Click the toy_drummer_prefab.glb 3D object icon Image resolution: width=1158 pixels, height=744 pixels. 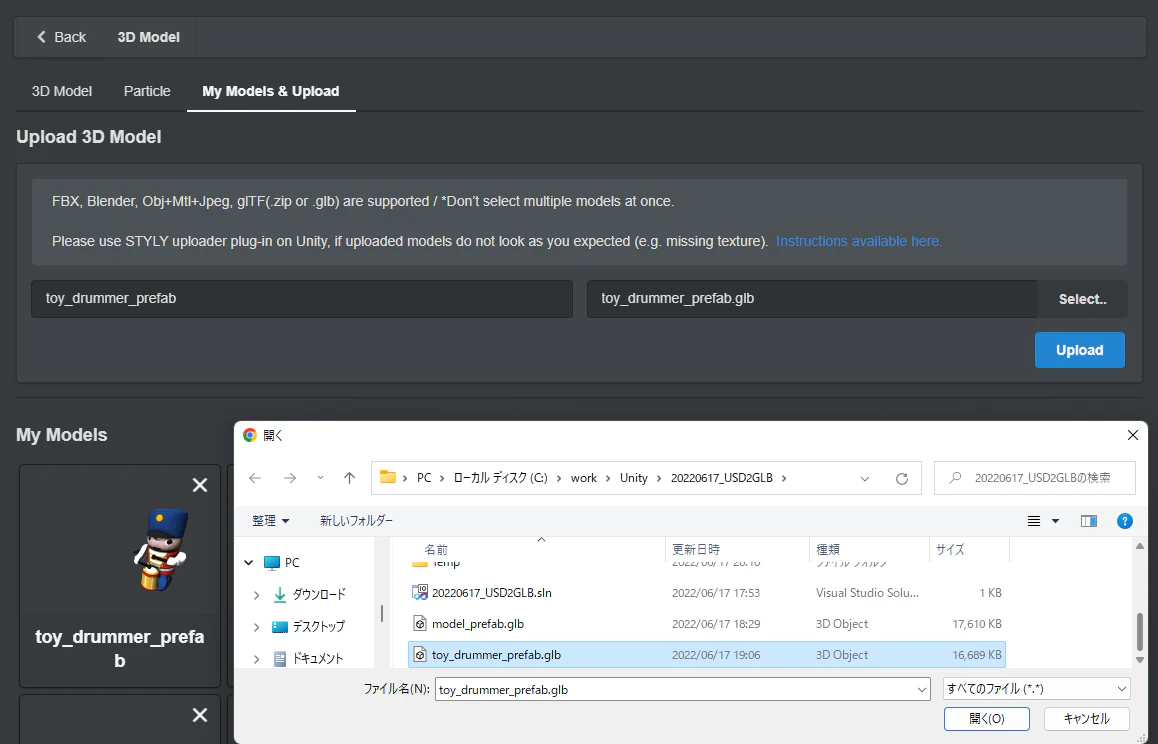point(419,655)
